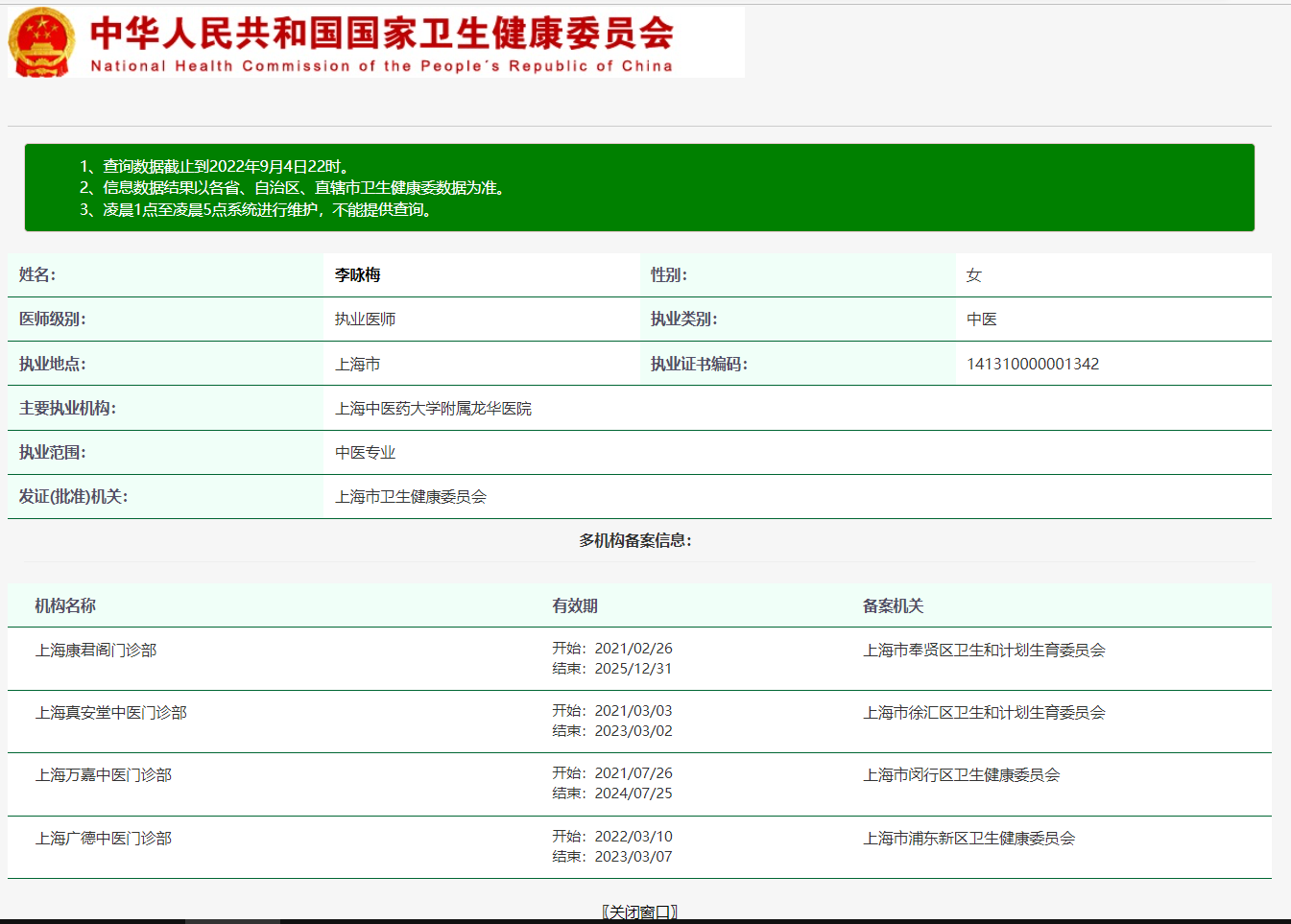This screenshot has width=1291, height=924.
Task: Click end date 2025/12/31
Action: pos(634,669)
